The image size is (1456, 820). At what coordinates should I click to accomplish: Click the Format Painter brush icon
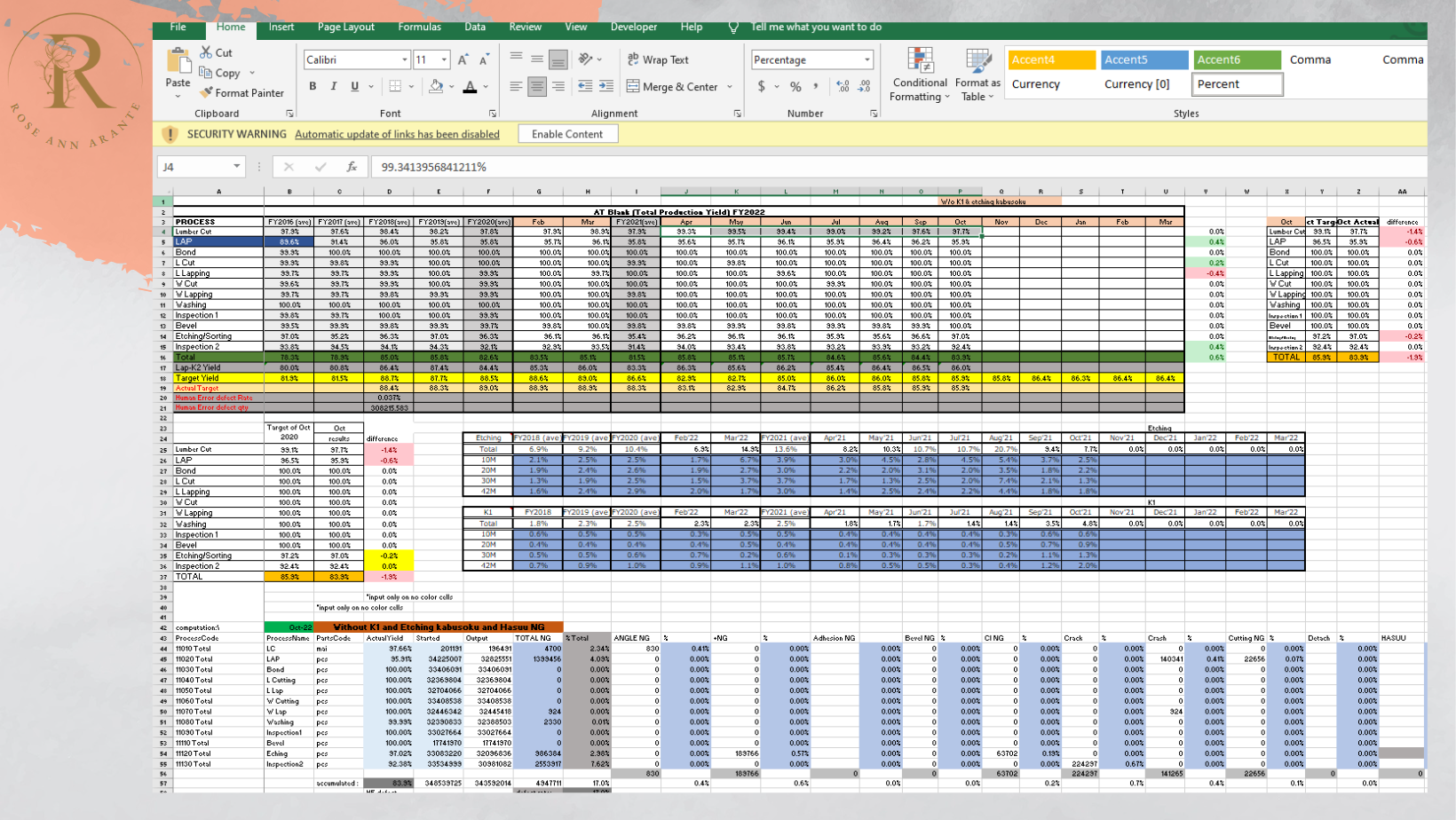pyautogui.click(x=207, y=92)
